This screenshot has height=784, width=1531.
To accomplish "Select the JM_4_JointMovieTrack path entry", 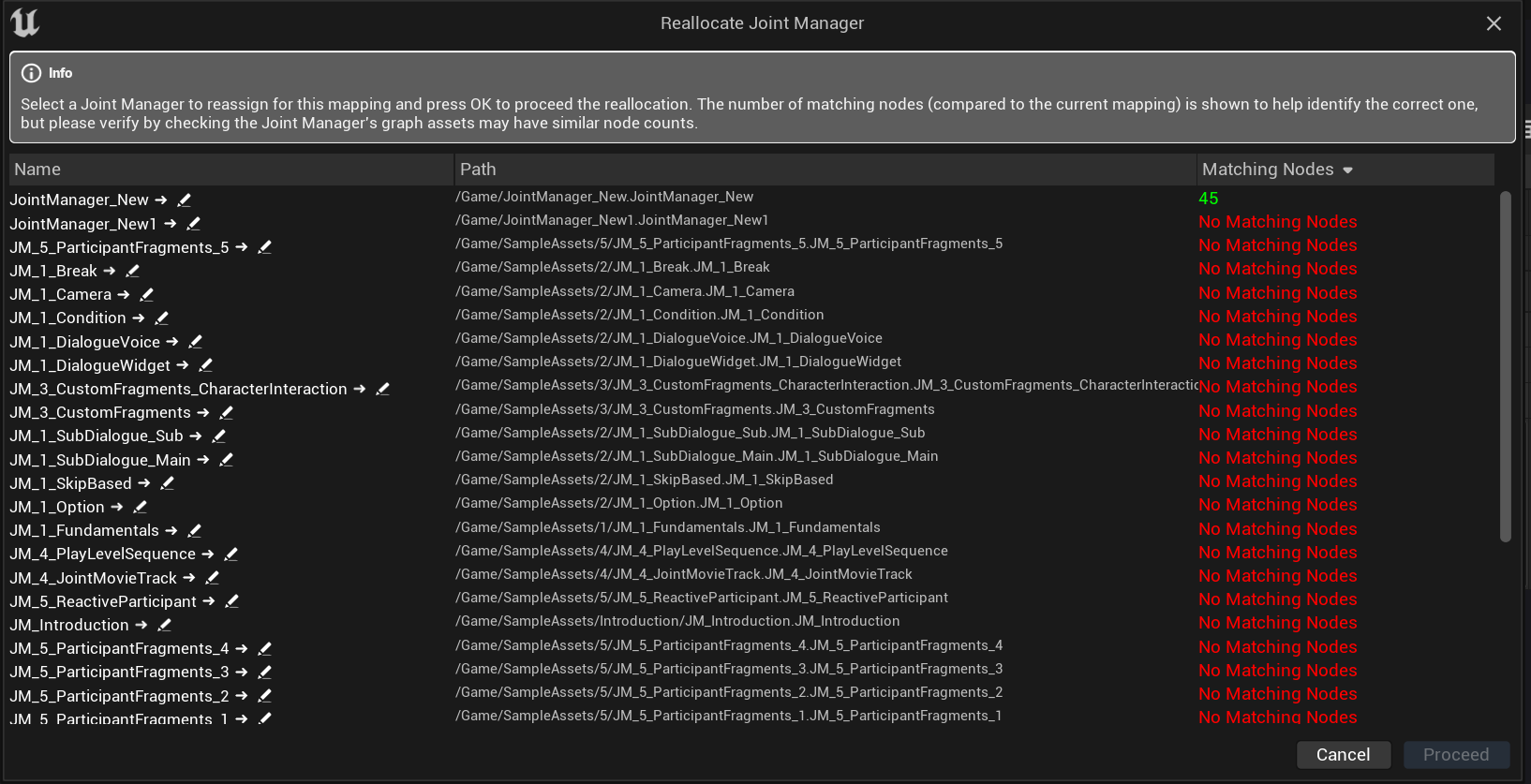I will [x=684, y=574].
